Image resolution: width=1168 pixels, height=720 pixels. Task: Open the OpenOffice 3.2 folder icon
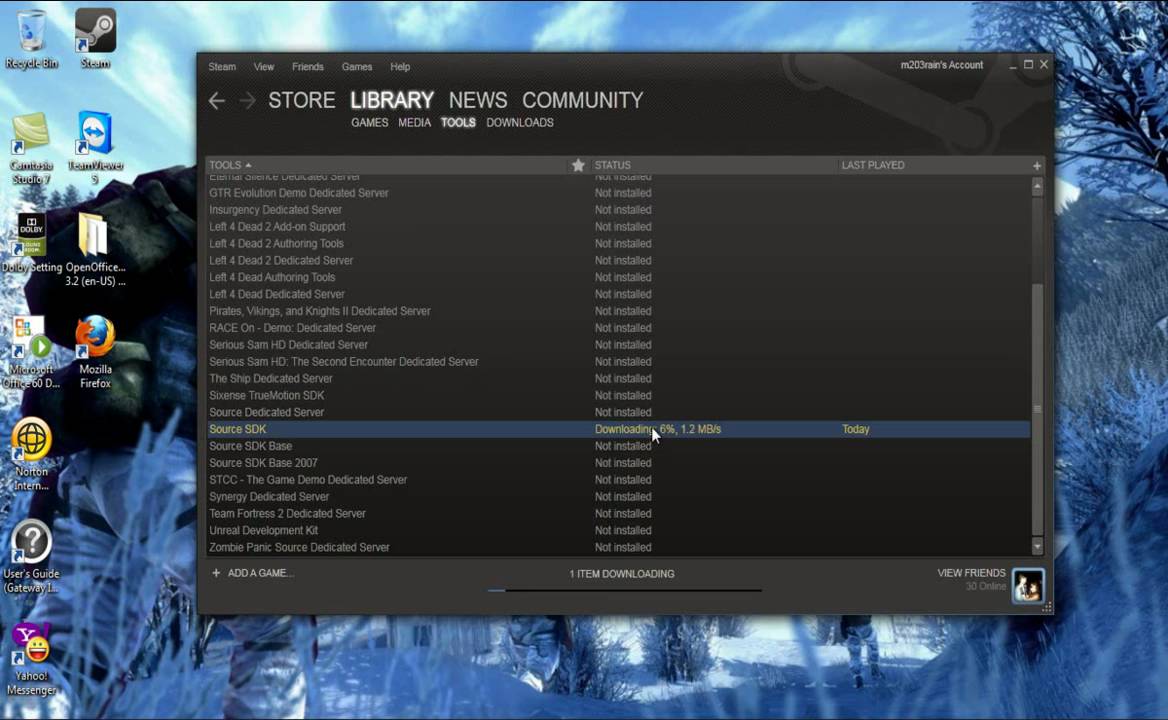click(95, 249)
